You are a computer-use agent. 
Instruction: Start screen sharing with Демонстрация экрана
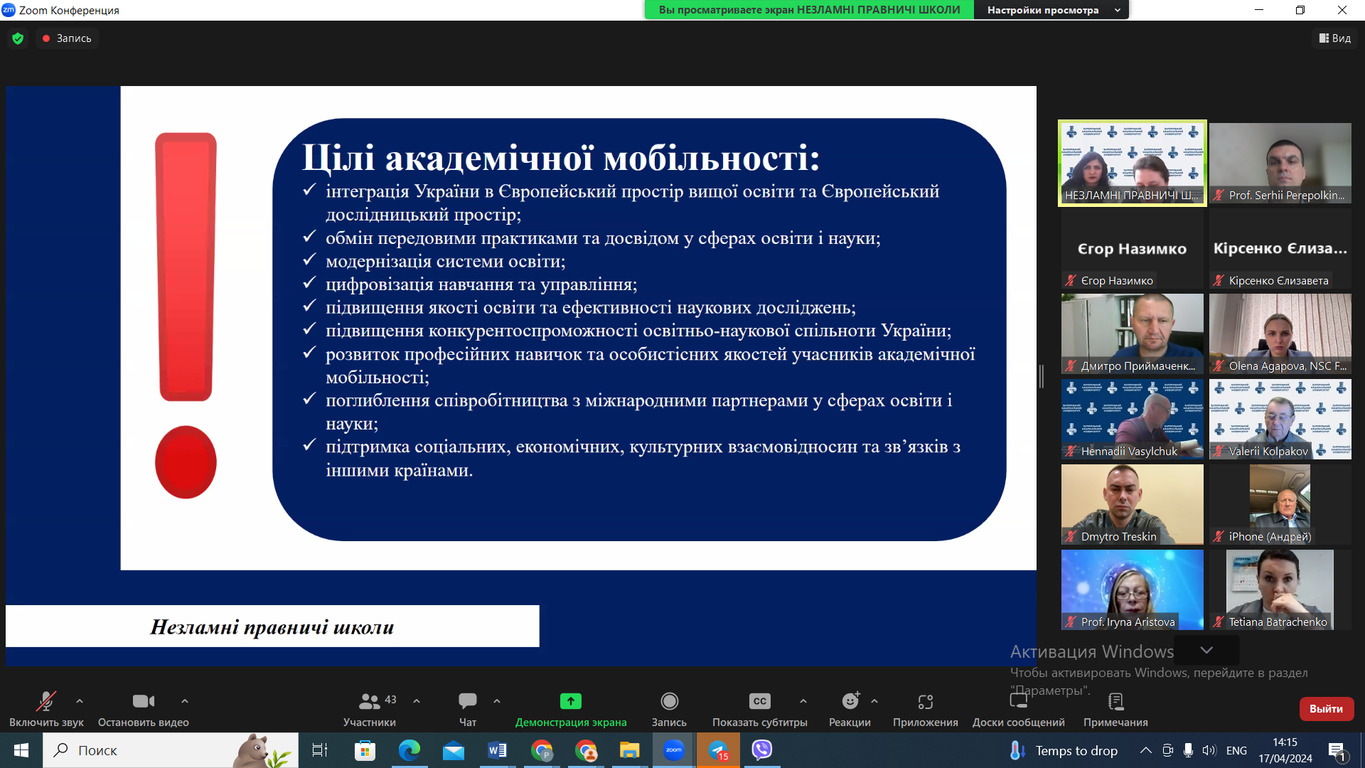pyautogui.click(x=571, y=709)
